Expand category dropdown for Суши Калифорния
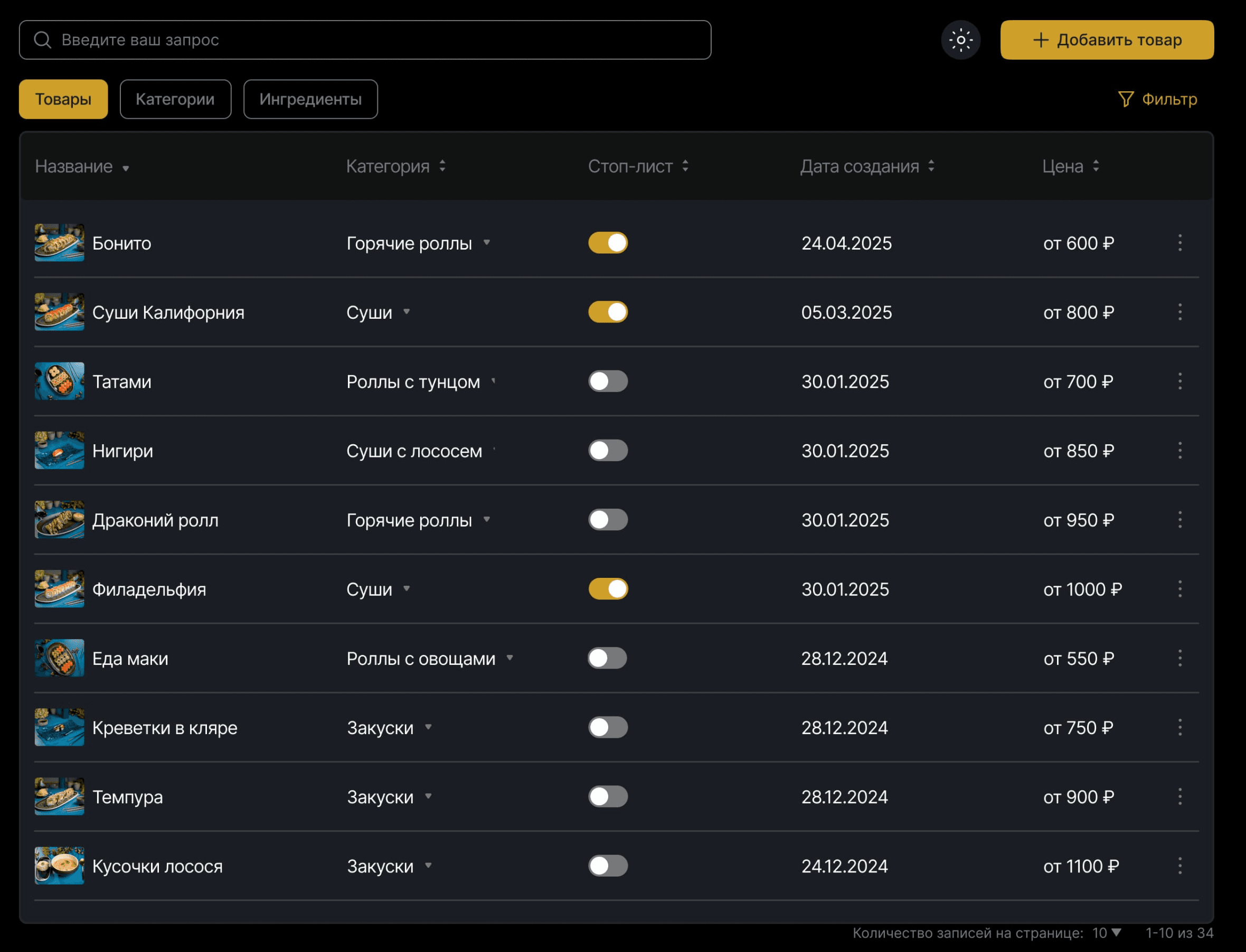 point(407,312)
